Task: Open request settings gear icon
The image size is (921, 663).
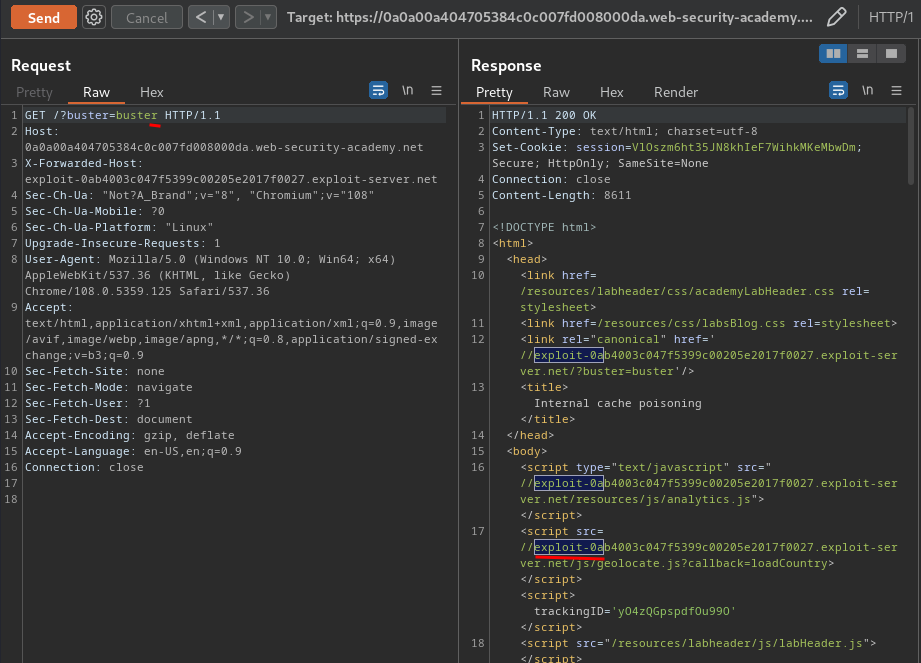Action: [94, 17]
